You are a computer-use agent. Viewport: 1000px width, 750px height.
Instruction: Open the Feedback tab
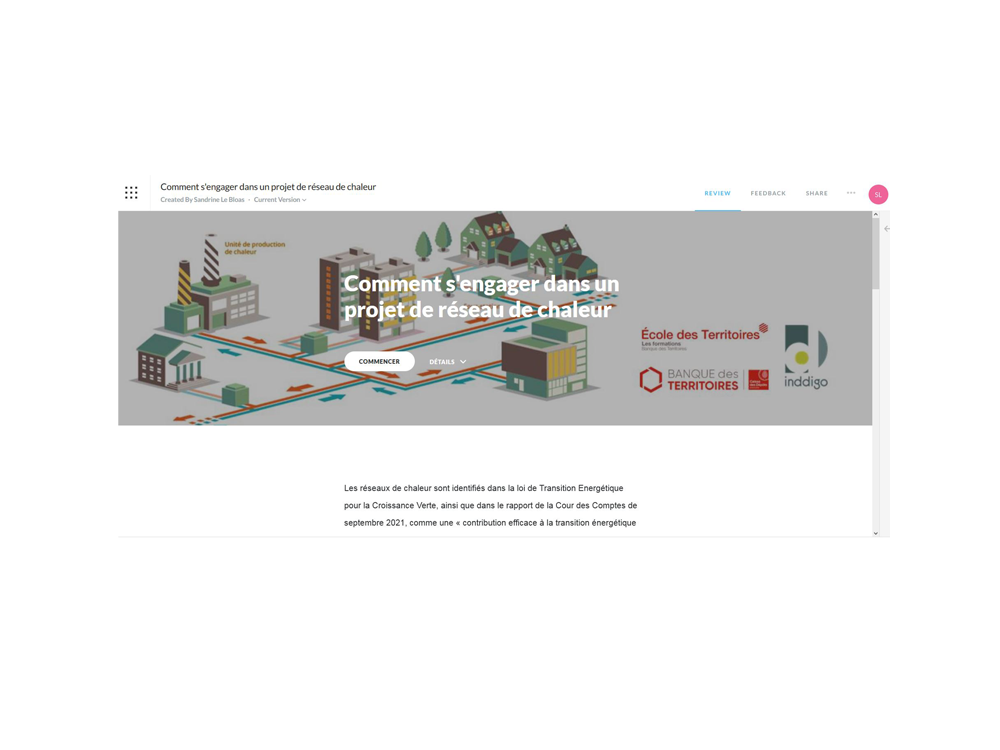pyautogui.click(x=768, y=193)
